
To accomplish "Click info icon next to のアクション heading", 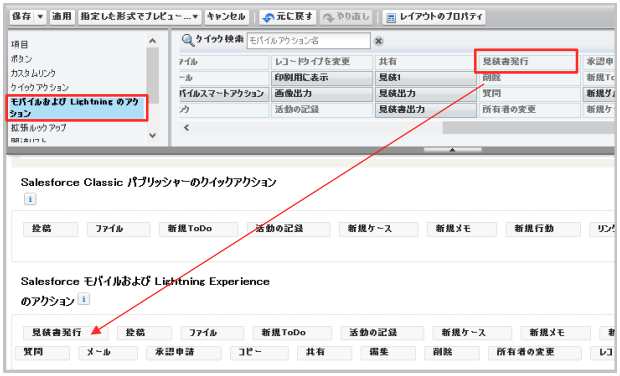I will click(83, 299).
